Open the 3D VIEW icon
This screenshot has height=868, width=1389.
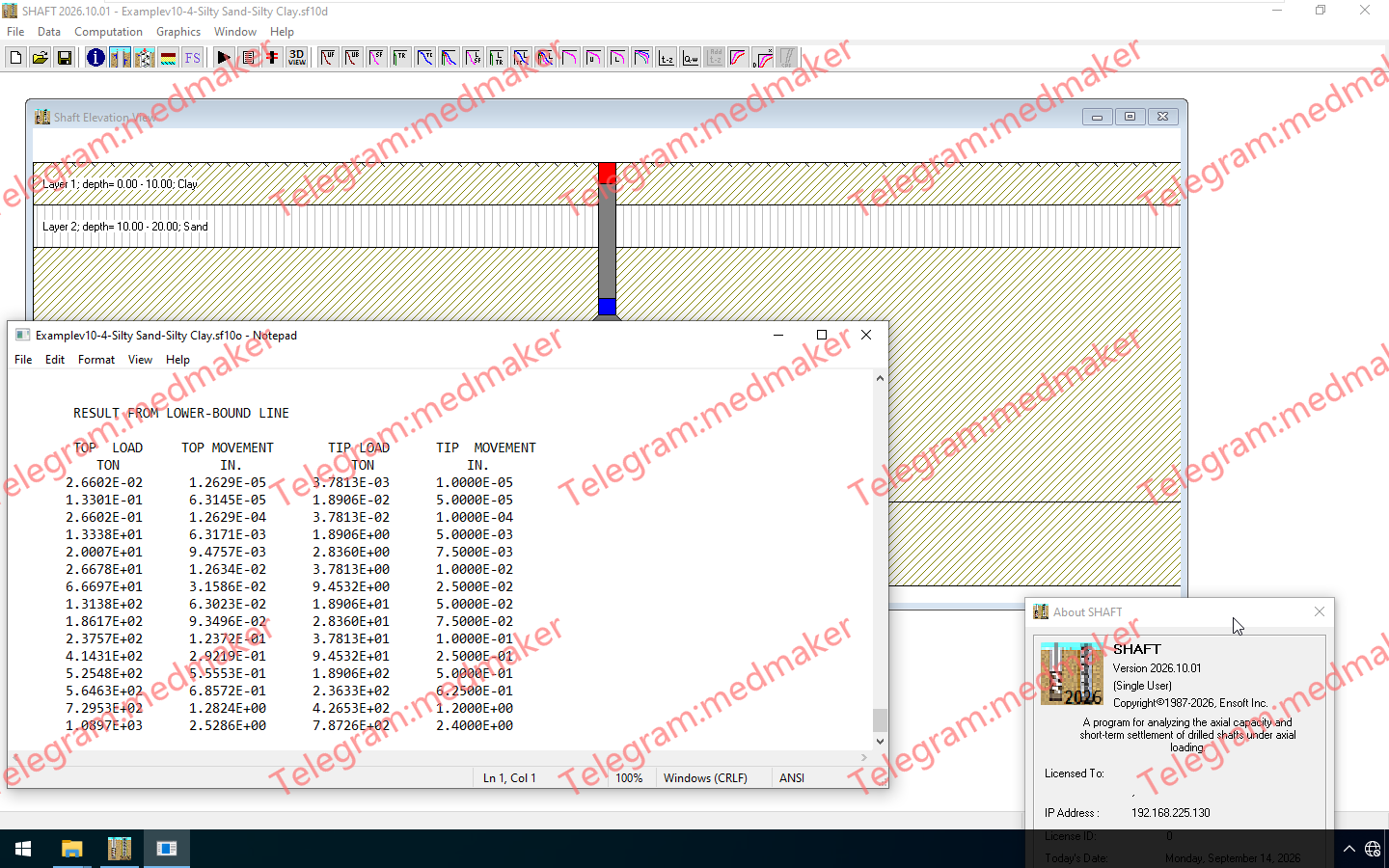click(296, 58)
